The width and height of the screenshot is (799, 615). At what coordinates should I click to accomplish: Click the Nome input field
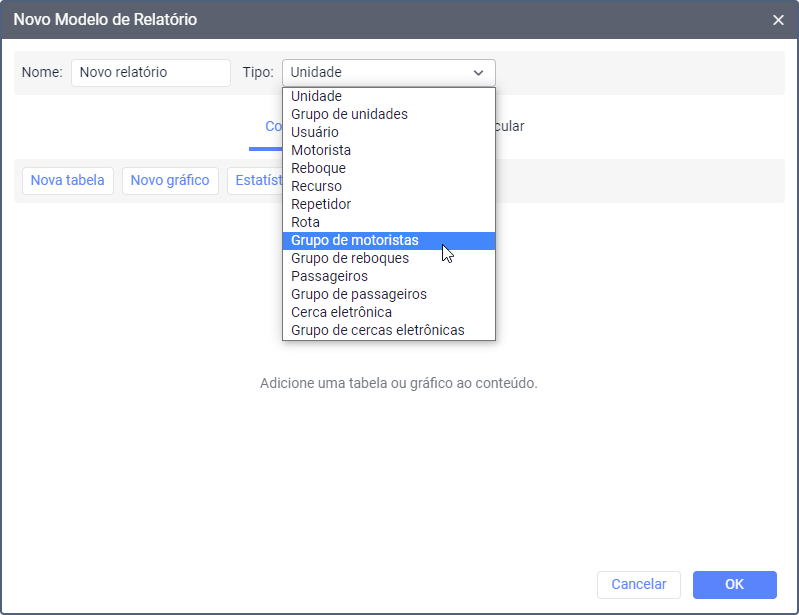click(150, 73)
